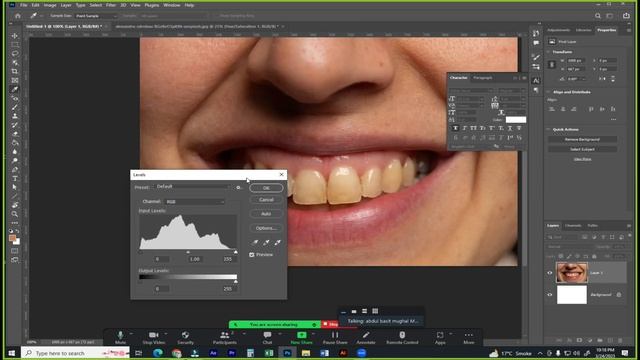Image resolution: width=640 pixels, height=360 pixels.
Task: Sample white point eyedropper in Levels dialog
Action: (278, 242)
